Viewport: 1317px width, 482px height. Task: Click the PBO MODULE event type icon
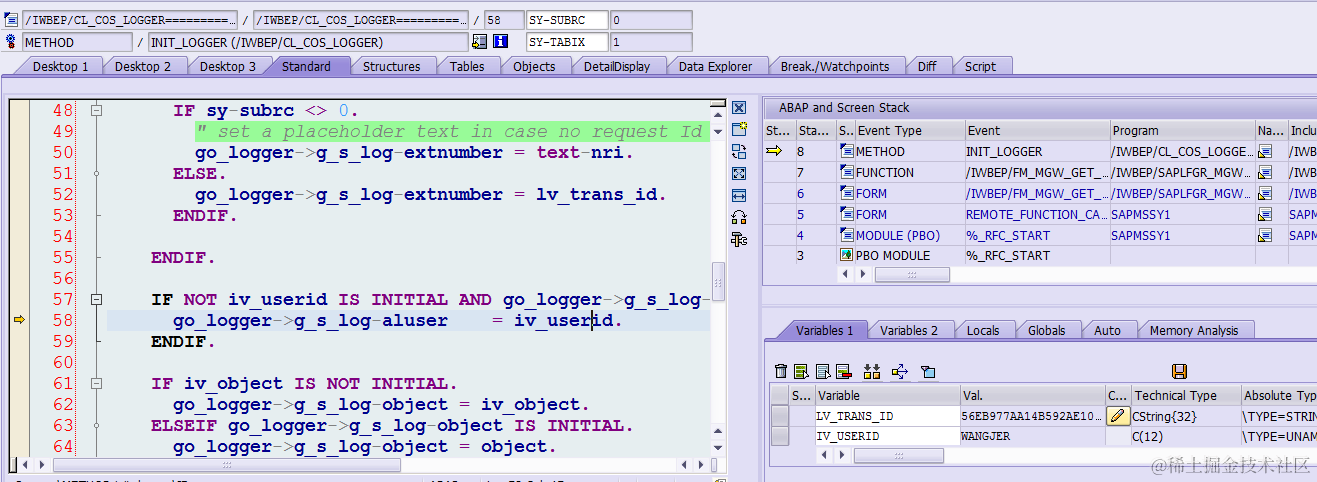(846, 256)
